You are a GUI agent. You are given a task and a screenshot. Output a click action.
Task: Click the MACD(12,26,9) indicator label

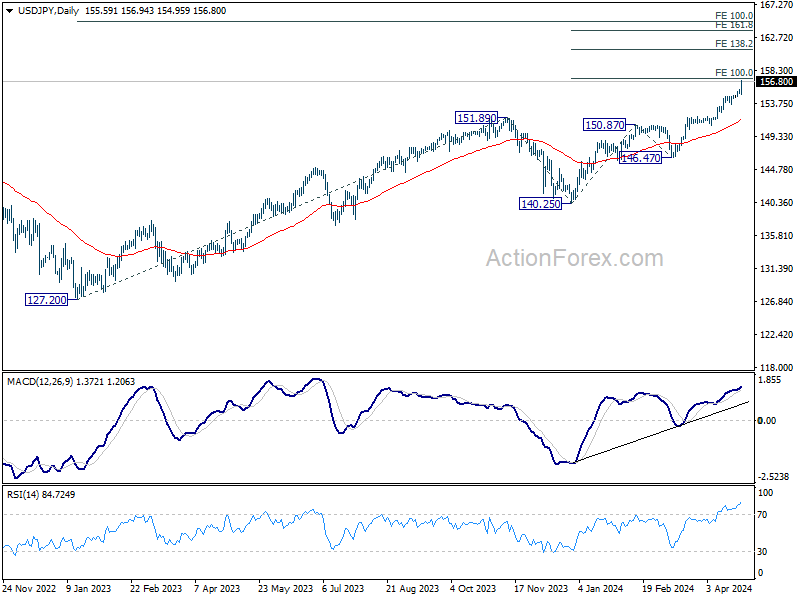pyautogui.click(x=40, y=382)
